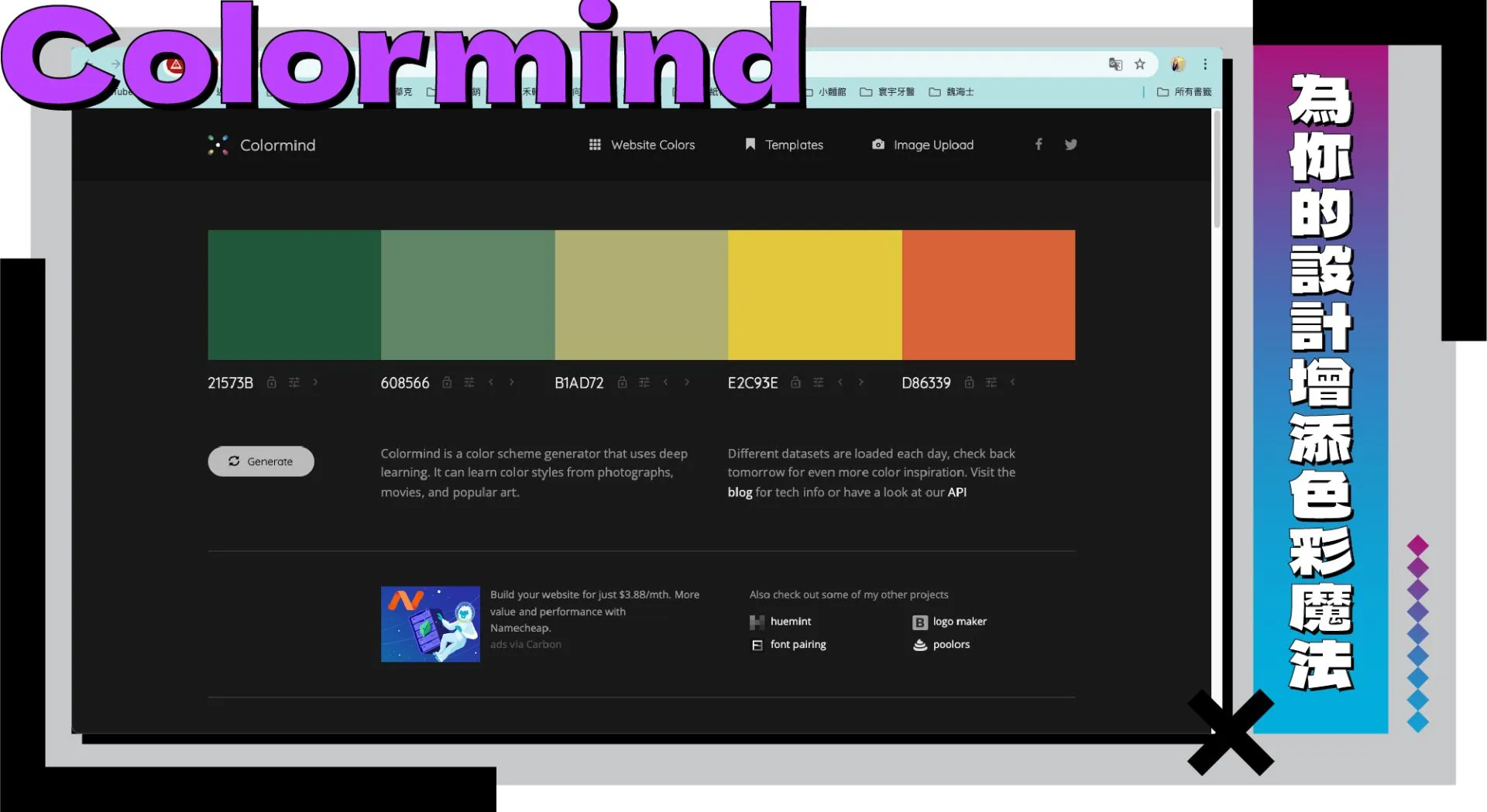Click the page vertical scrollbar
This screenshot has width=1487, height=812.
click(1217, 170)
